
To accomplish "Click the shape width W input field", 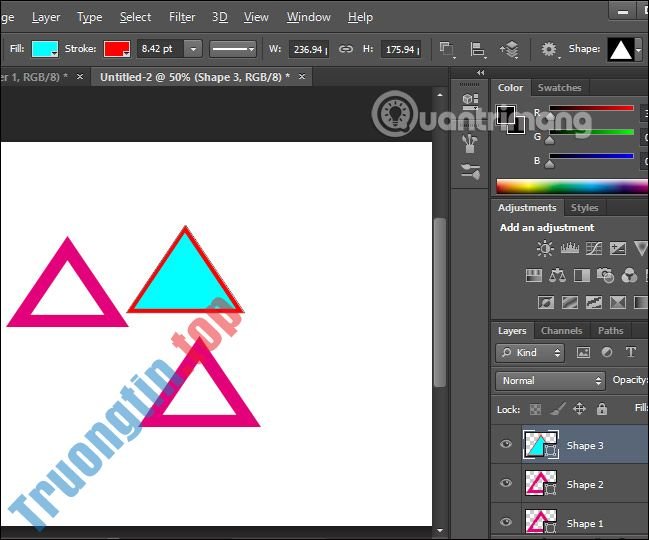I will (308, 49).
